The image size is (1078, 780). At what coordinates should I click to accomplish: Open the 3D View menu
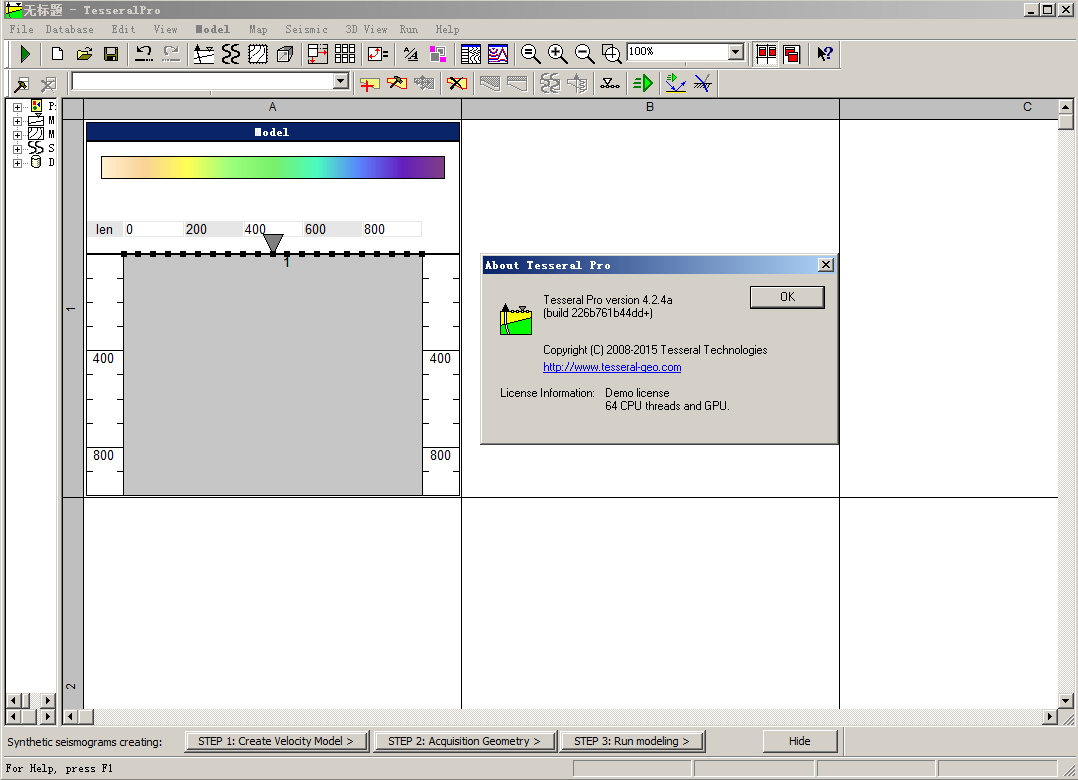point(366,30)
